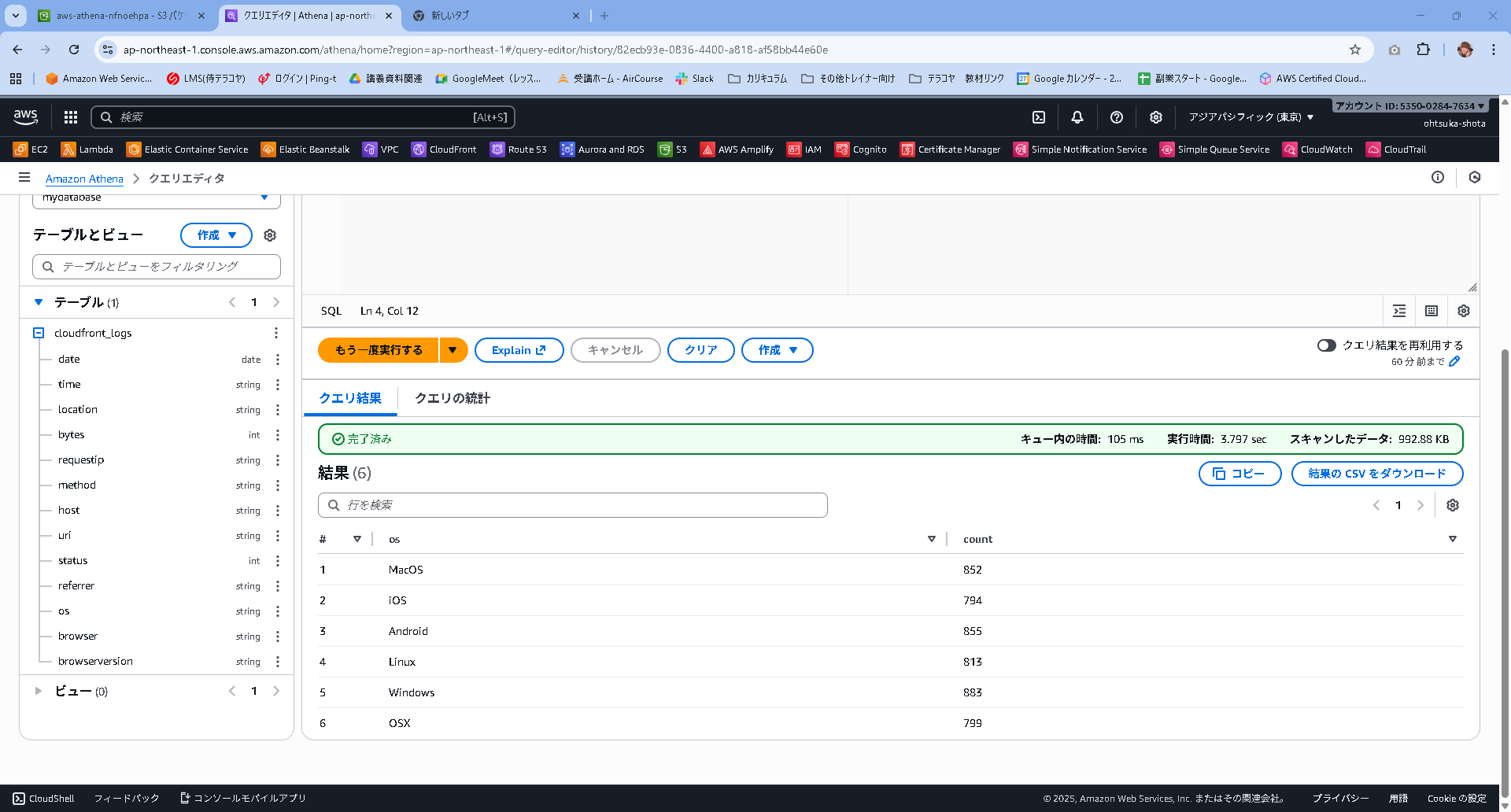
Task: Open a new Chrome tab
Action: click(x=604, y=16)
